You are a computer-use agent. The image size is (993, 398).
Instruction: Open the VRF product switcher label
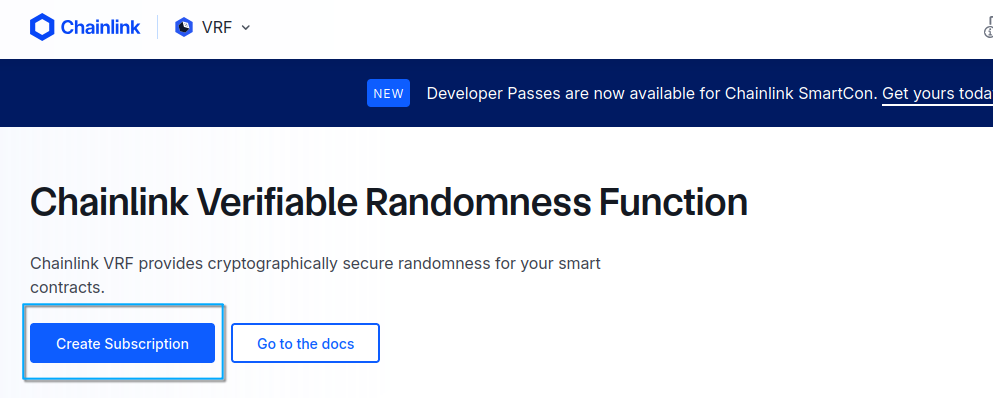click(217, 28)
